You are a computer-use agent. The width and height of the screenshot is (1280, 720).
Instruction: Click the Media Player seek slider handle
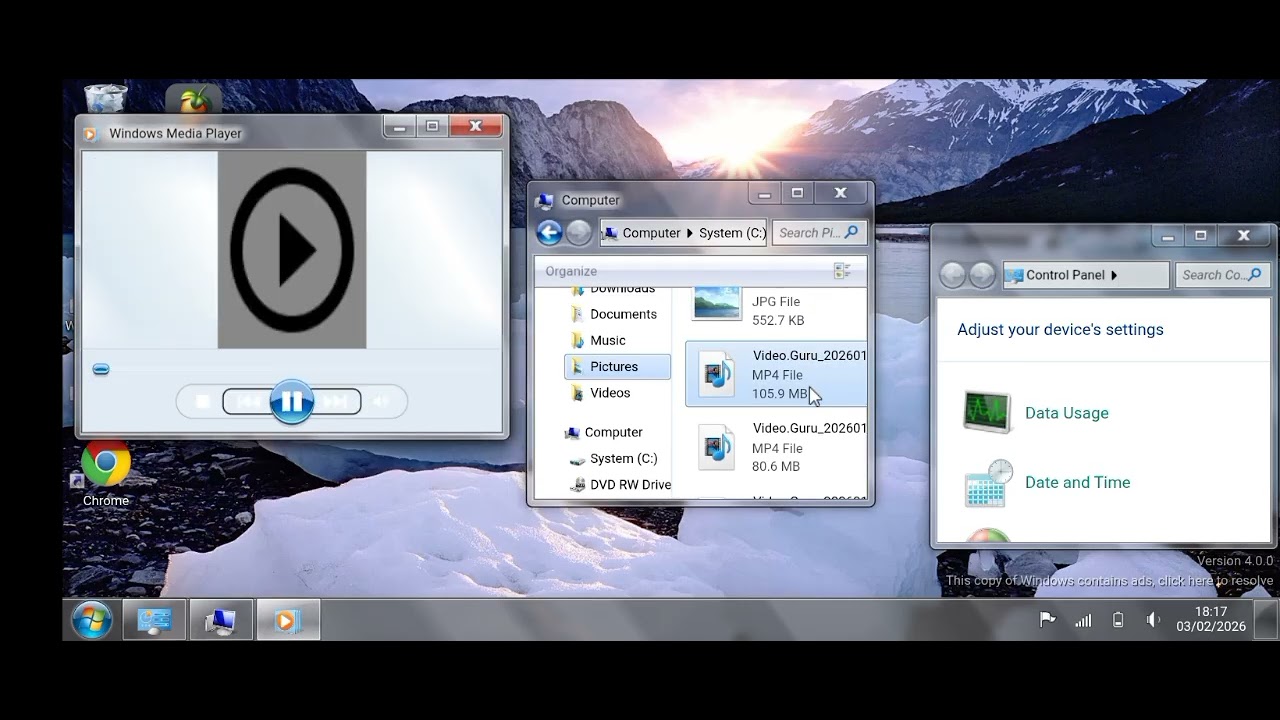(x=101, y=369)
